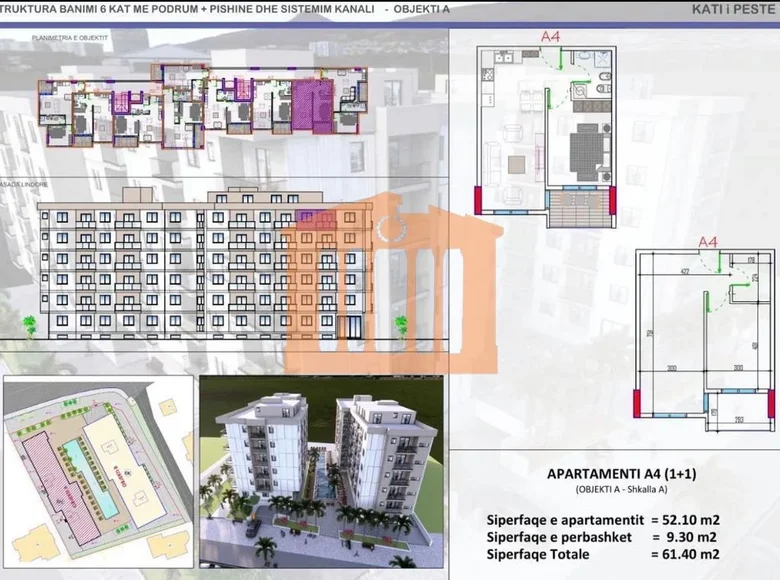Viewport: 780px width, 580px height.
Task: Click the PLANIMETRIA E OBJEKTIT label
Action: tap(70, 38)
